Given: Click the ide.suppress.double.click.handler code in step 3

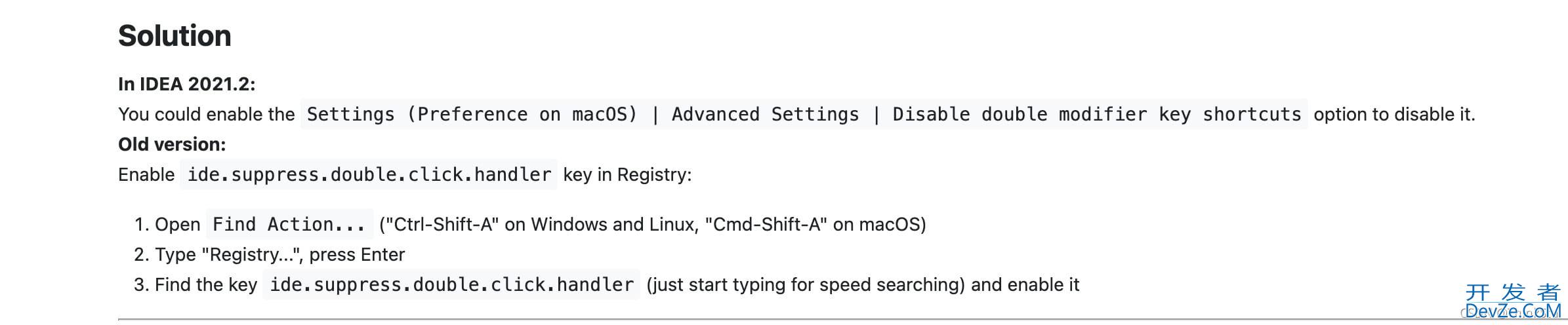Looking at the screenshot, I should (x=451, y=284).
